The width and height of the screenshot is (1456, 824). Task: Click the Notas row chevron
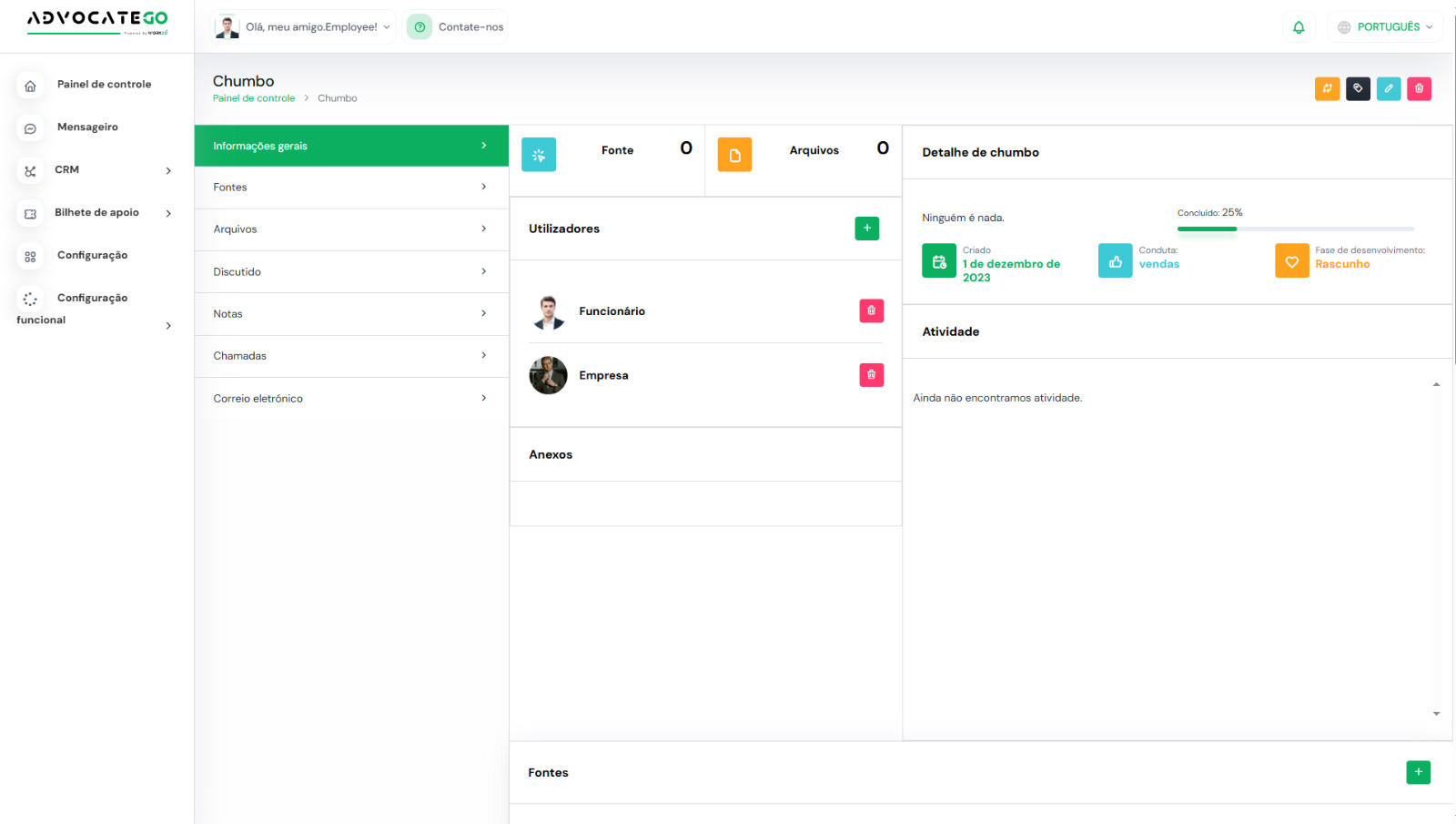(483, 313)
